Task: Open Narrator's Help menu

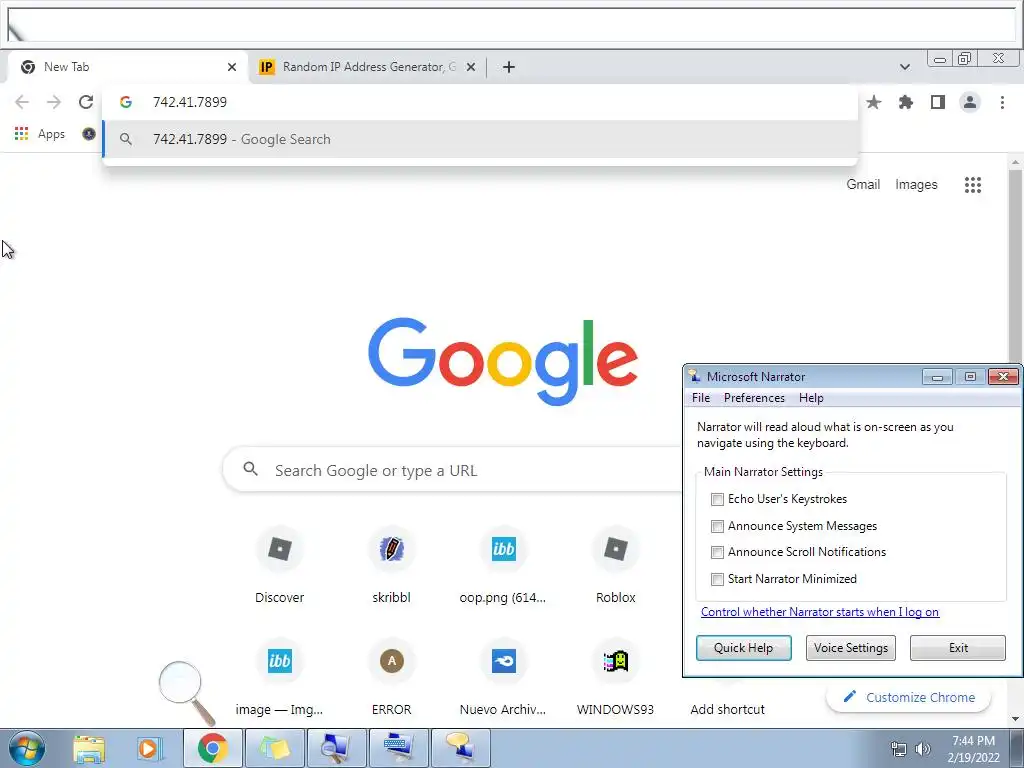Action: [x=811, y=398]
